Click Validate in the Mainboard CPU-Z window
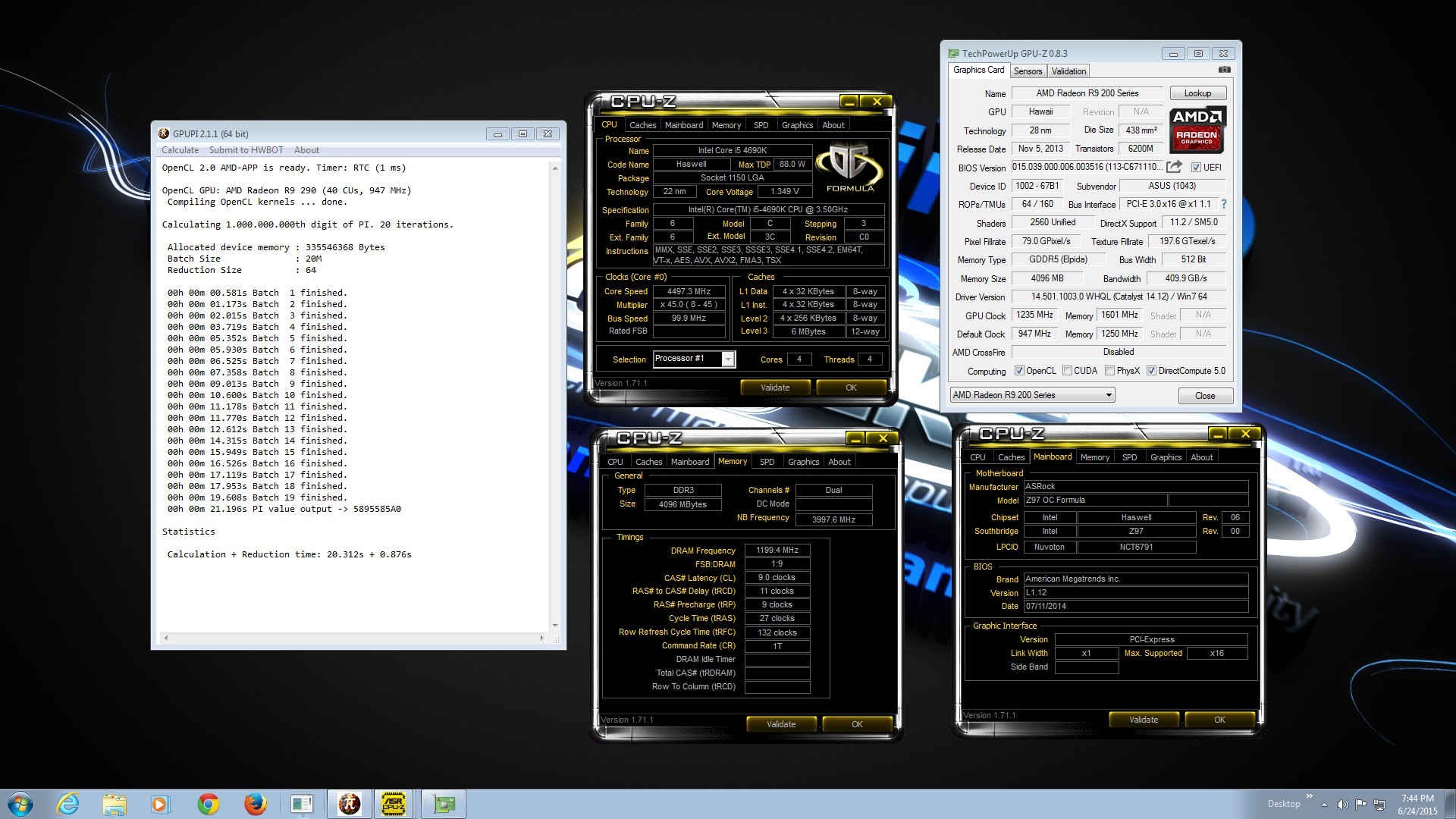Image resolution: width=1456 pixels, height=819 pixels. point(1144,720)
